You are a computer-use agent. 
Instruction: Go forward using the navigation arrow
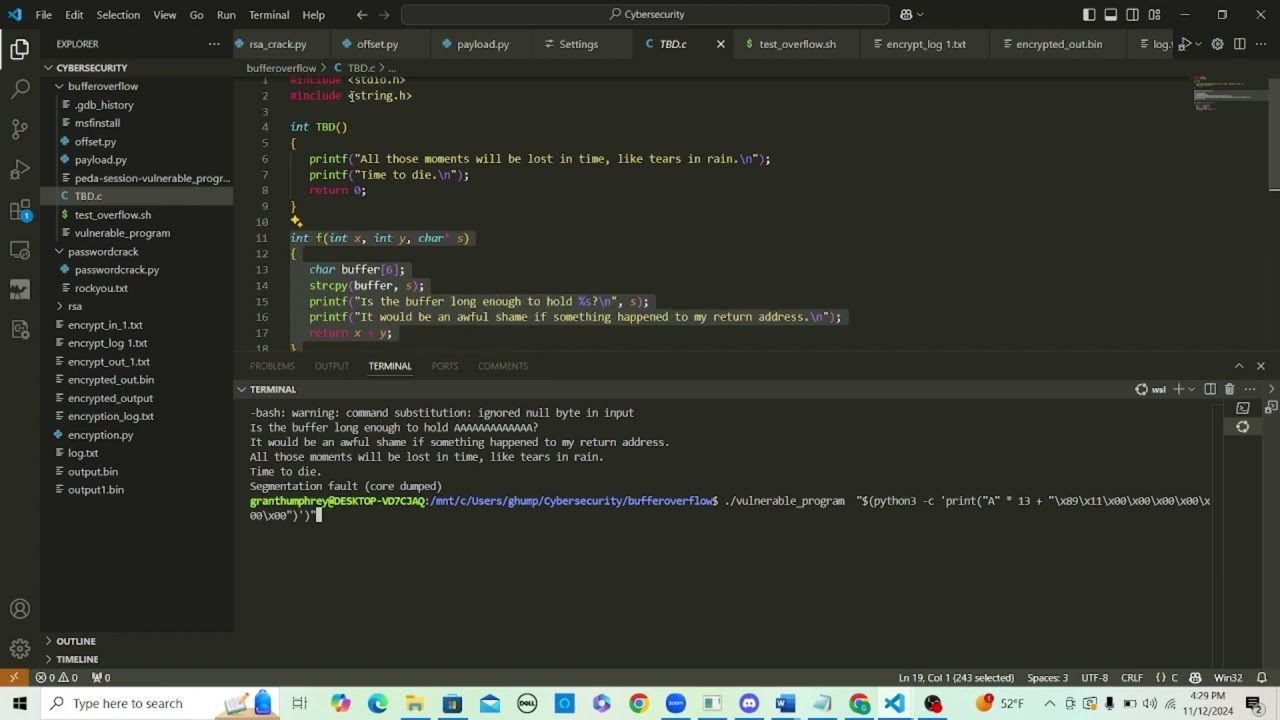(385, 15)
